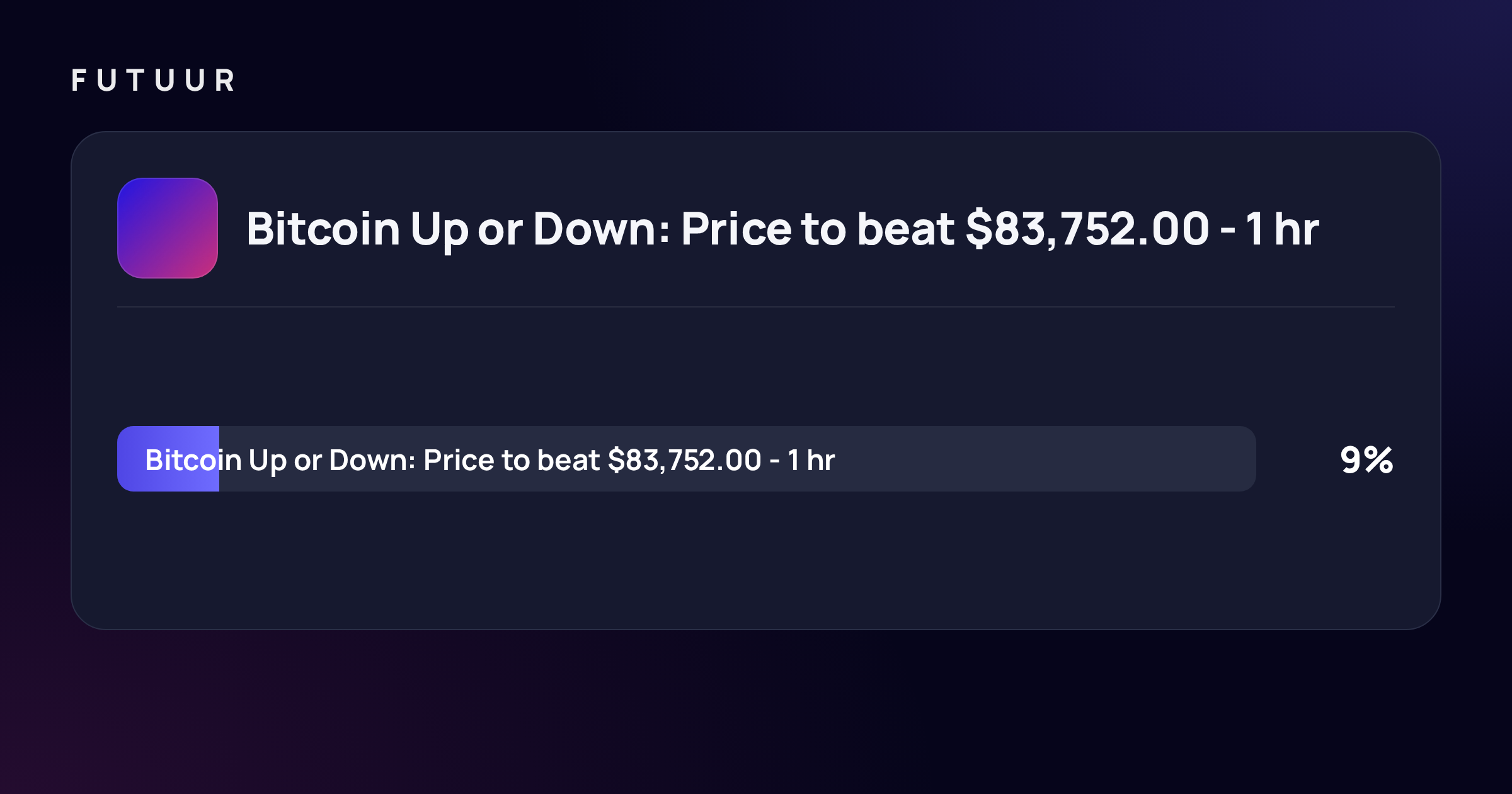Click the unfilled dark portion of the outcome bar
This screenshot has height=794, width=1512.
point(738,459)
